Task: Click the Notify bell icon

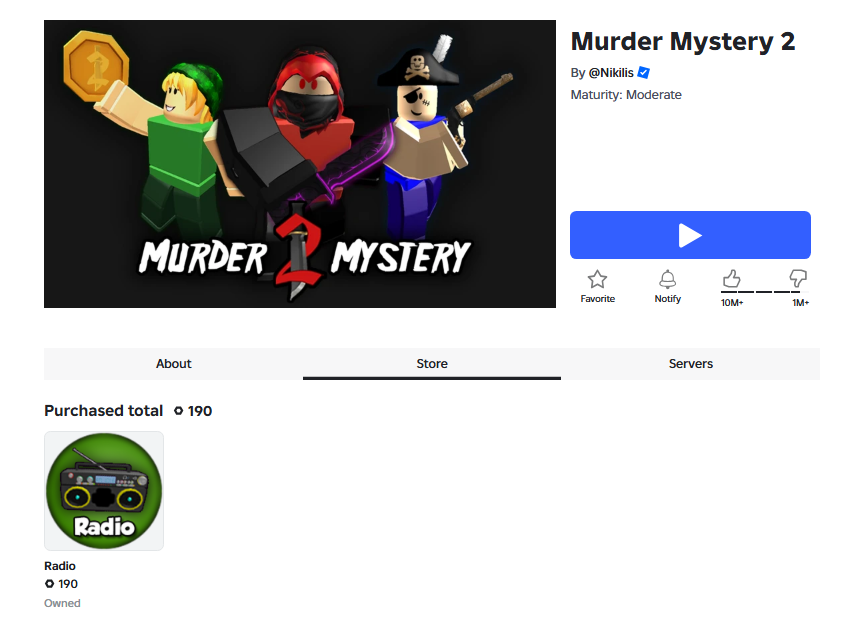Action: click(x=667, y=279)
